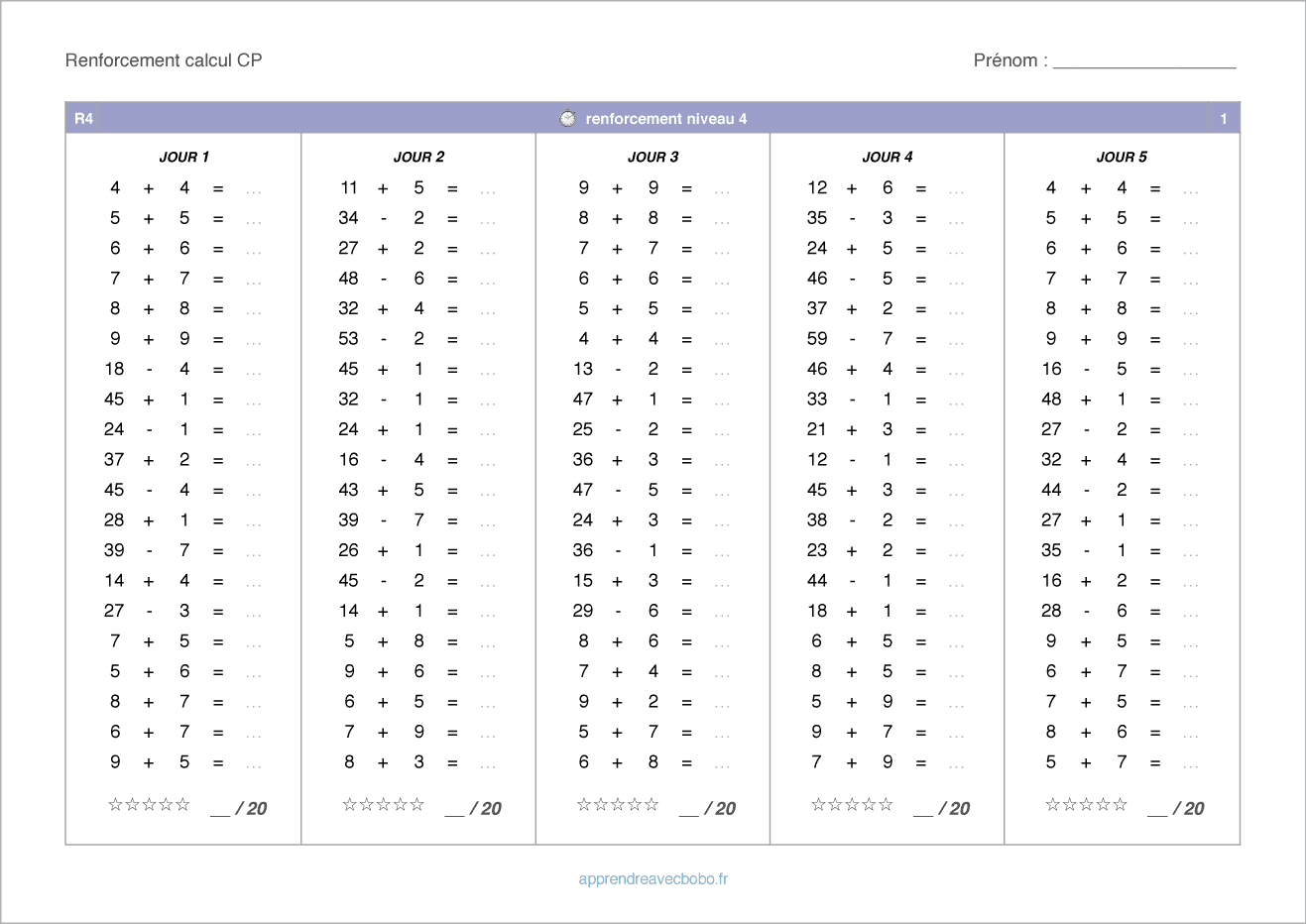
Task: Click the five stars rating under JOUR 4
Action: (x=852, y=804)
